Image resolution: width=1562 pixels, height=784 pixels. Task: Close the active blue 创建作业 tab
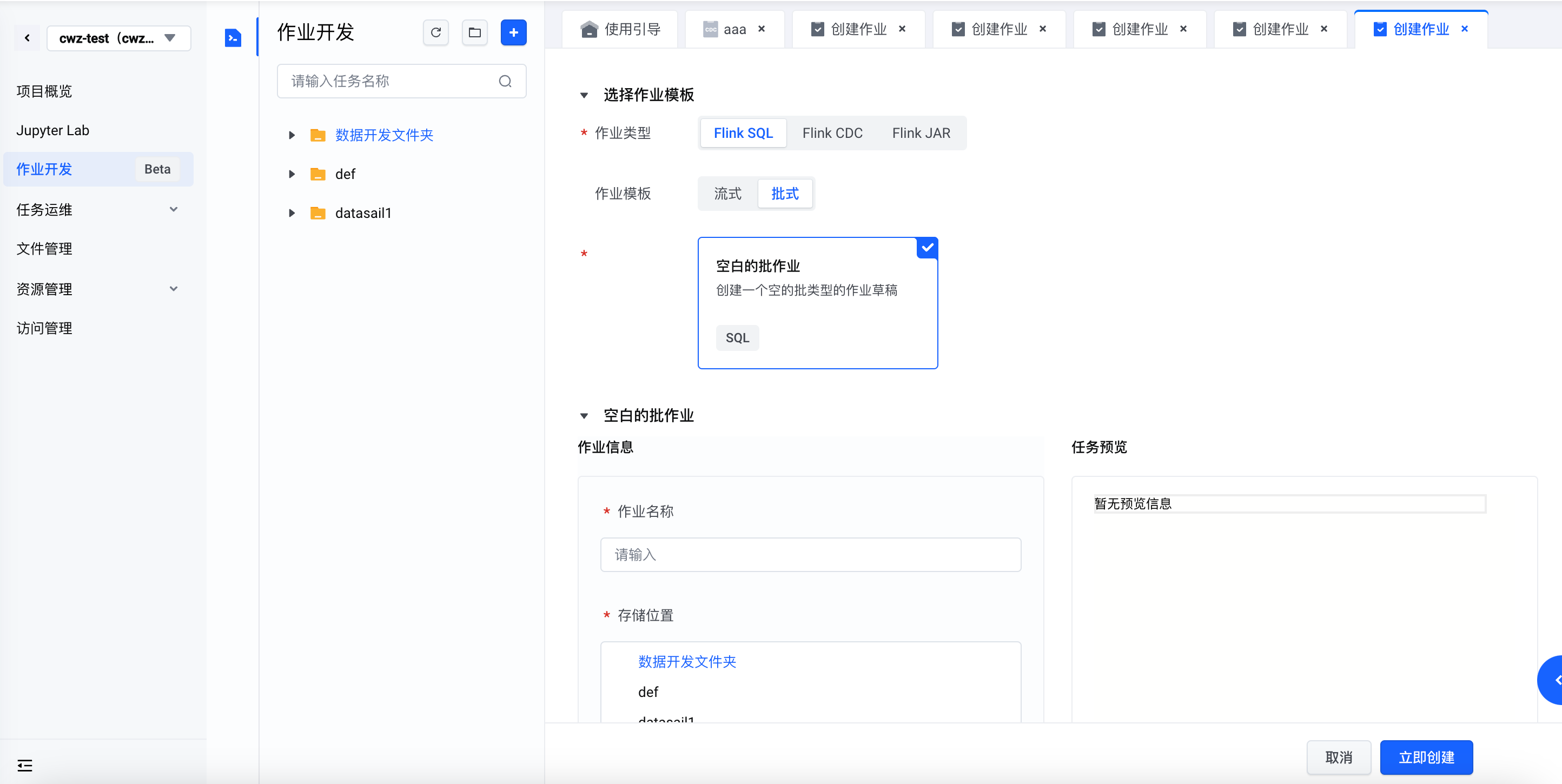(1465, 29)
